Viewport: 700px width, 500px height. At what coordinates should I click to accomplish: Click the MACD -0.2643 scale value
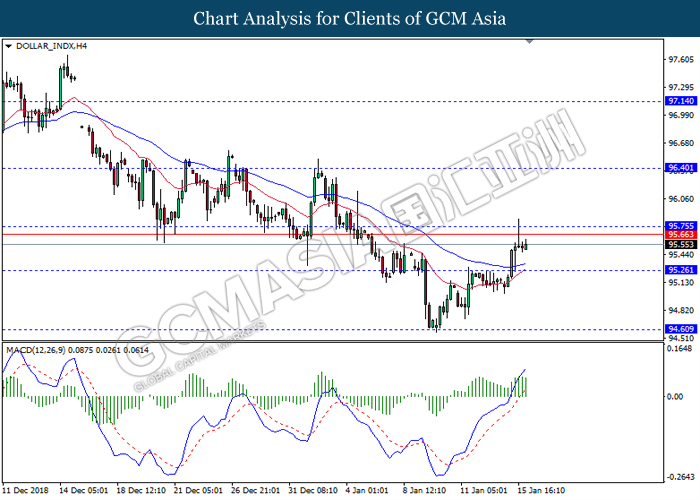pos(680,477)
